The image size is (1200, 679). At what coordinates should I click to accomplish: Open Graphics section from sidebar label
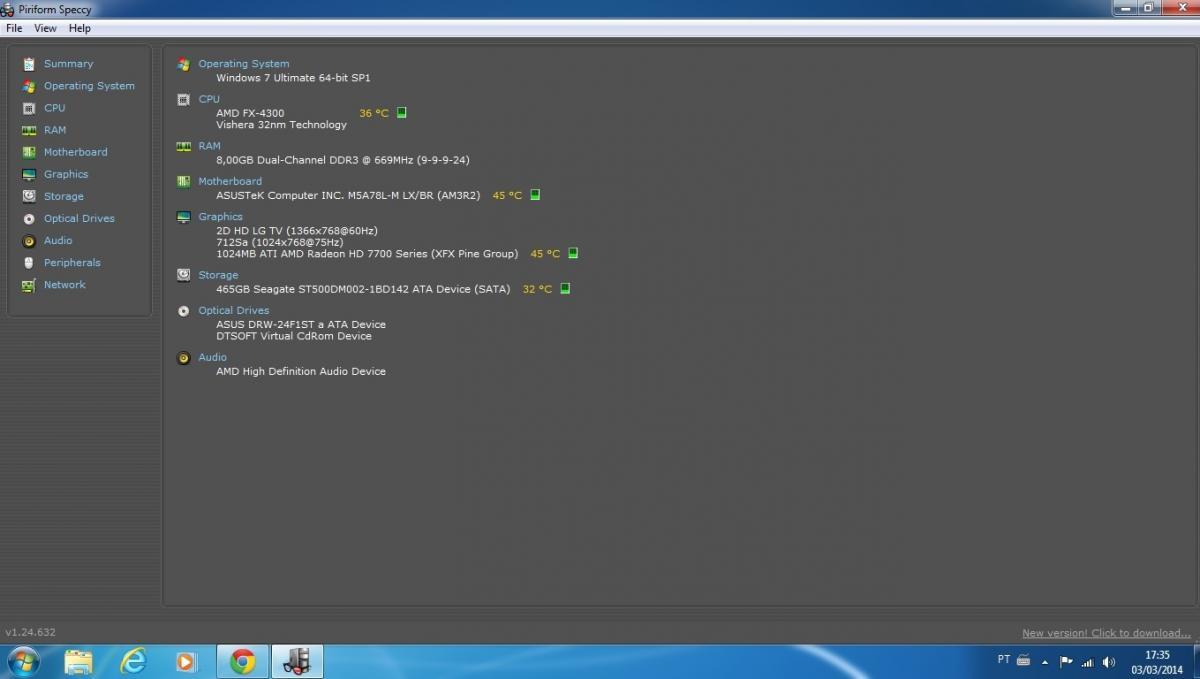click(x=66, y=174)
